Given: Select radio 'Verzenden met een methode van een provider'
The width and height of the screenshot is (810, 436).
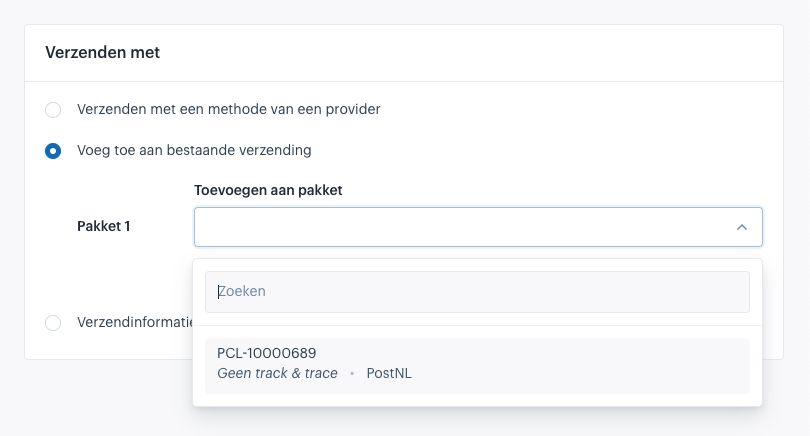Looking at the screenshot, I should point(53,109).
